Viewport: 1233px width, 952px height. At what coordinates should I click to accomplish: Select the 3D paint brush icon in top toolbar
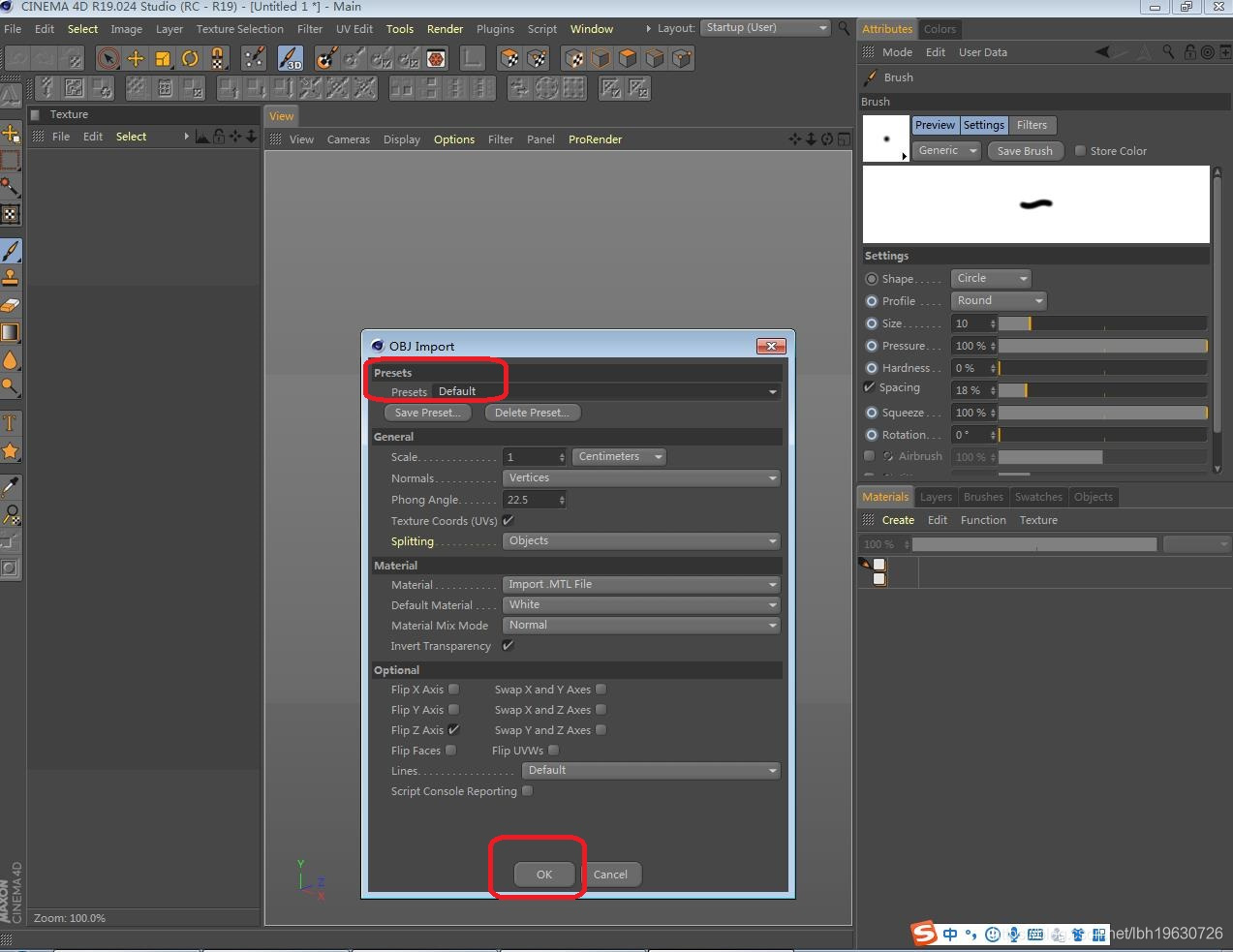[290, 59]
